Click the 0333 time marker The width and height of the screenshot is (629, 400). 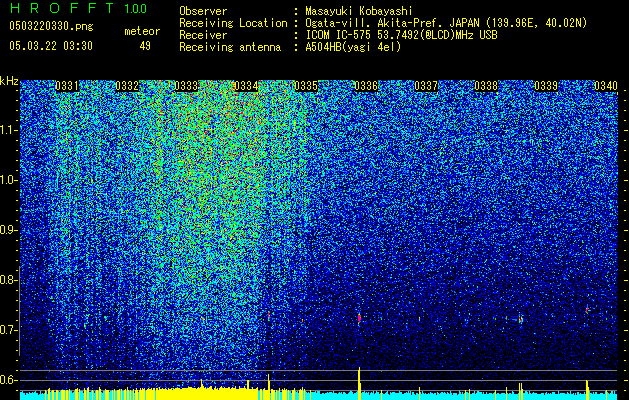pyautogui.click(x=187, y=86)
